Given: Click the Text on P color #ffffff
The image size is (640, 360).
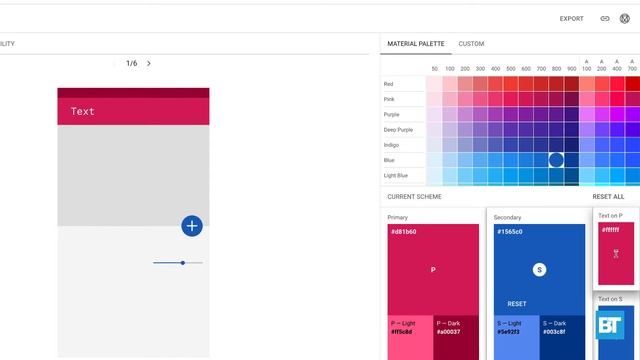Looking at the screenshot, I should click(616, 253).
